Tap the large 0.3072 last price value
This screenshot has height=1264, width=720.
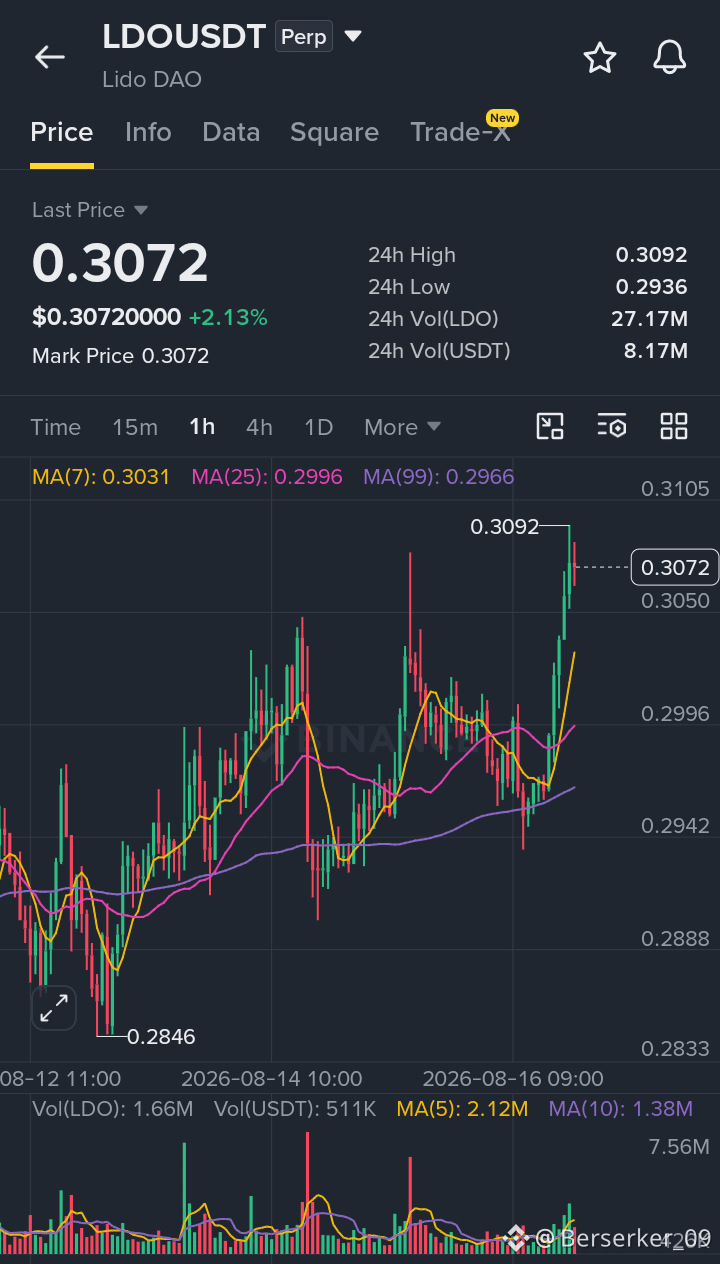[120, 263]
